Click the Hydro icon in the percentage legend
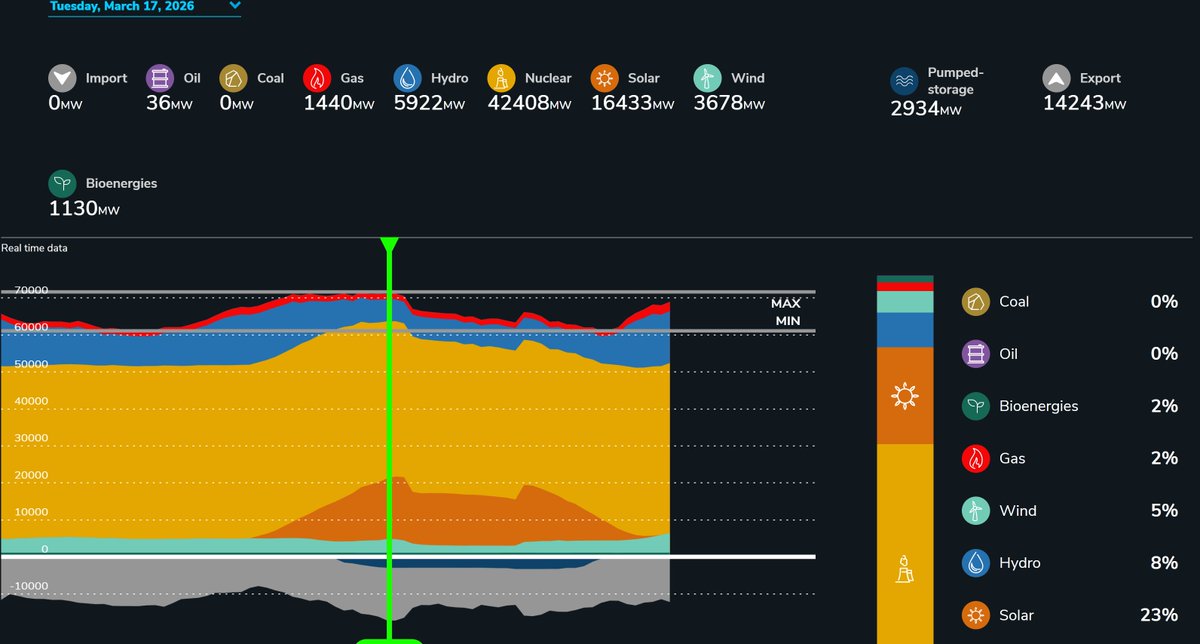Screen dimensions: 1200x644 pyautogui.click(x=976, y=563)
